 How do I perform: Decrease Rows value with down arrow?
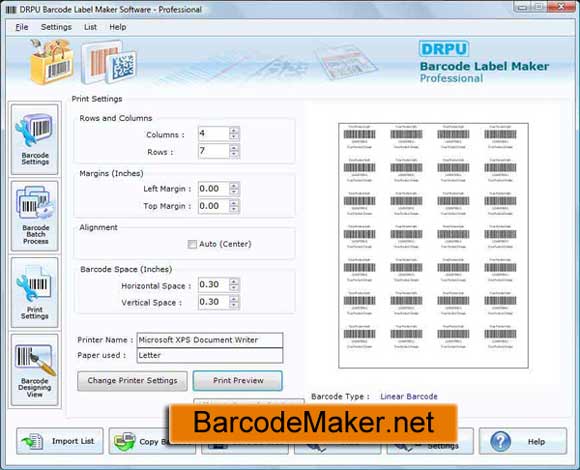click(234, 154)
